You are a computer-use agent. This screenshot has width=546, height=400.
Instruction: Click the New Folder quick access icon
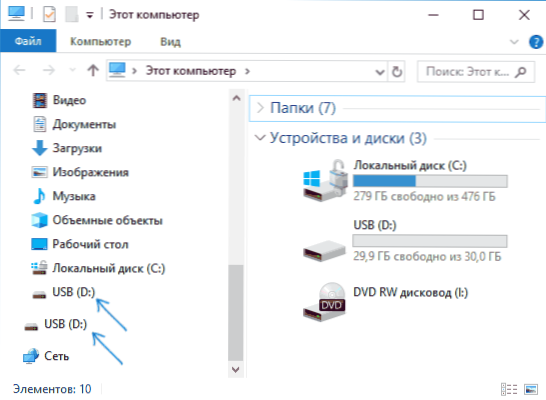point(72,15)
